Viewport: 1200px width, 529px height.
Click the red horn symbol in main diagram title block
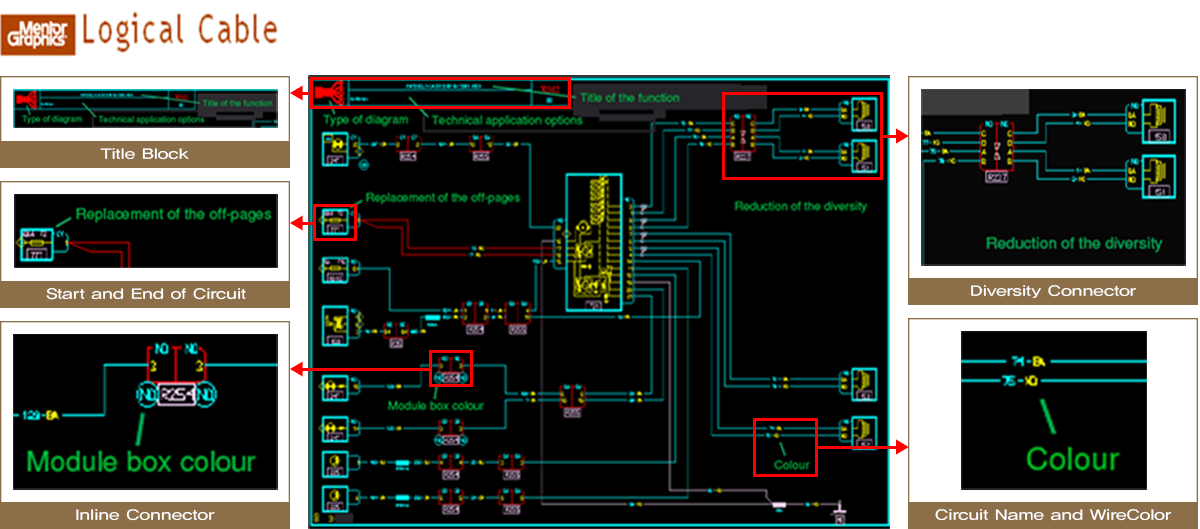coord(328,93)
